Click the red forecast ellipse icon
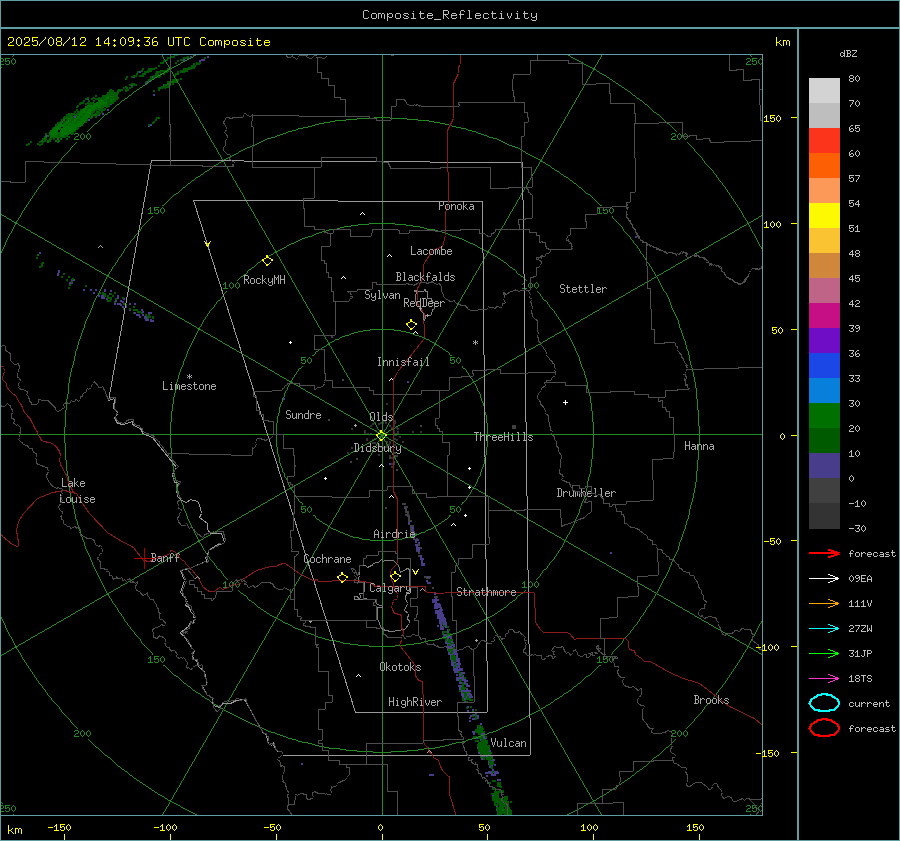 click(824, 728)
